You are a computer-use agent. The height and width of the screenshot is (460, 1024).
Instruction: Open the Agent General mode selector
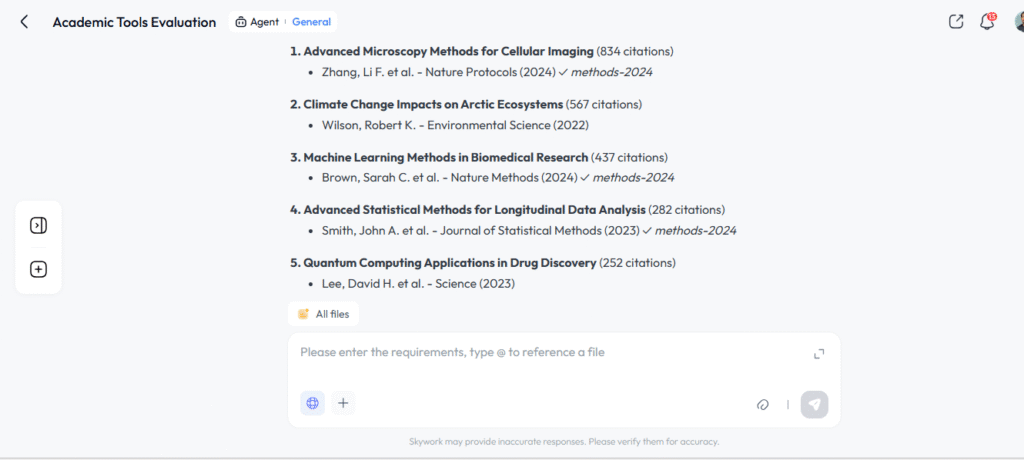[283, 22]
